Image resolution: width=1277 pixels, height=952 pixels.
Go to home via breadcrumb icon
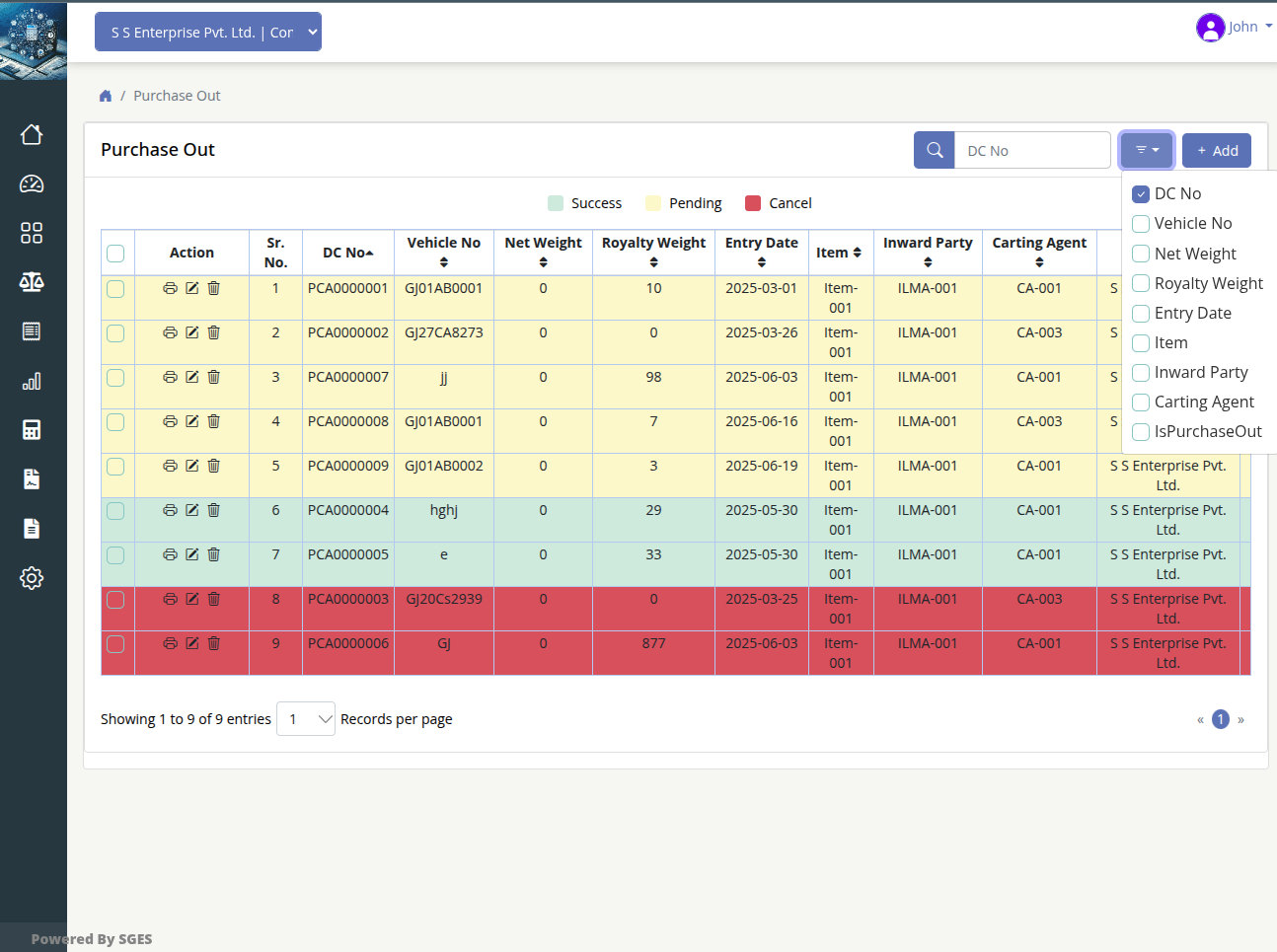click(106, 96)
